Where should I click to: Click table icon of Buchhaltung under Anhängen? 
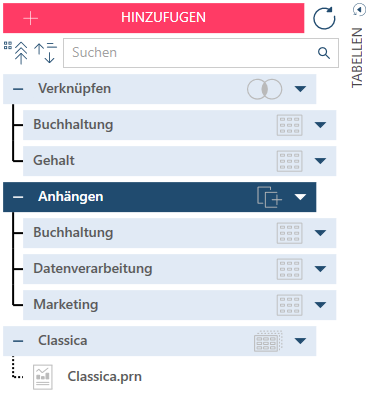point(290,233)
